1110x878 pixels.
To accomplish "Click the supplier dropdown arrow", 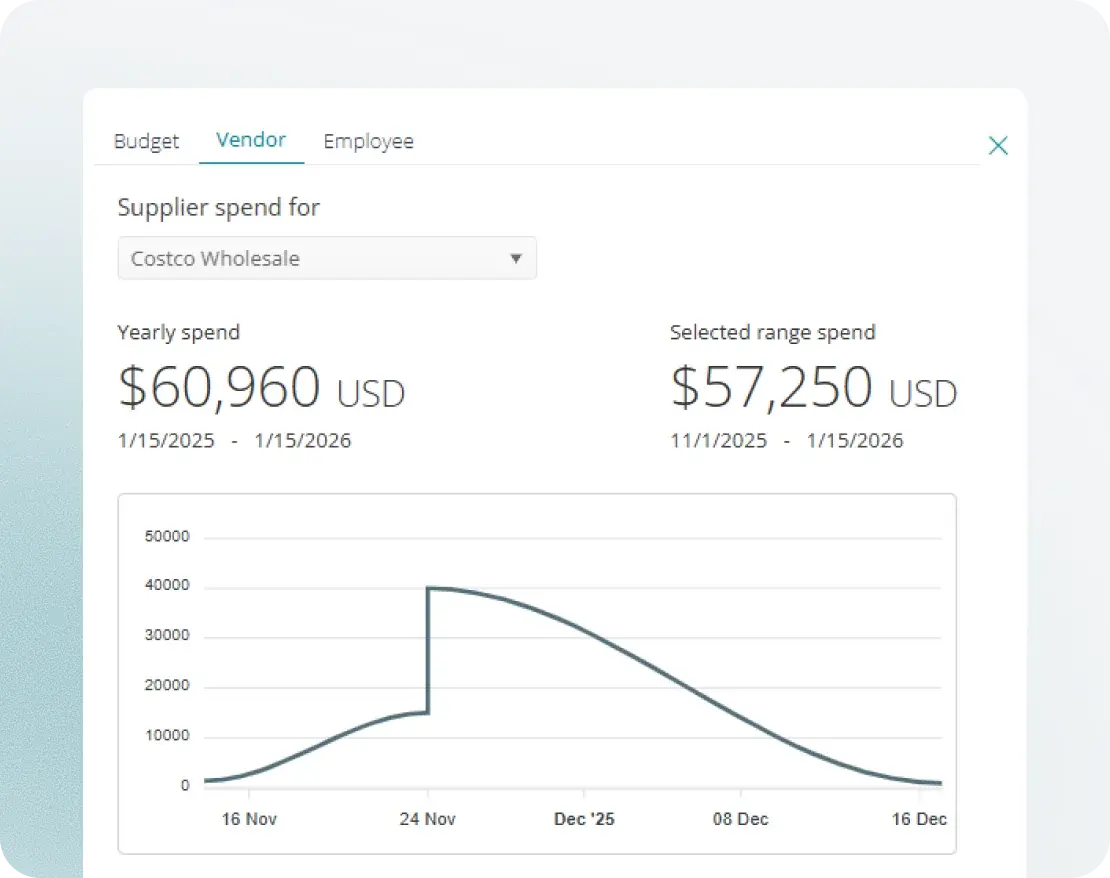I will [x=516, y=258].
